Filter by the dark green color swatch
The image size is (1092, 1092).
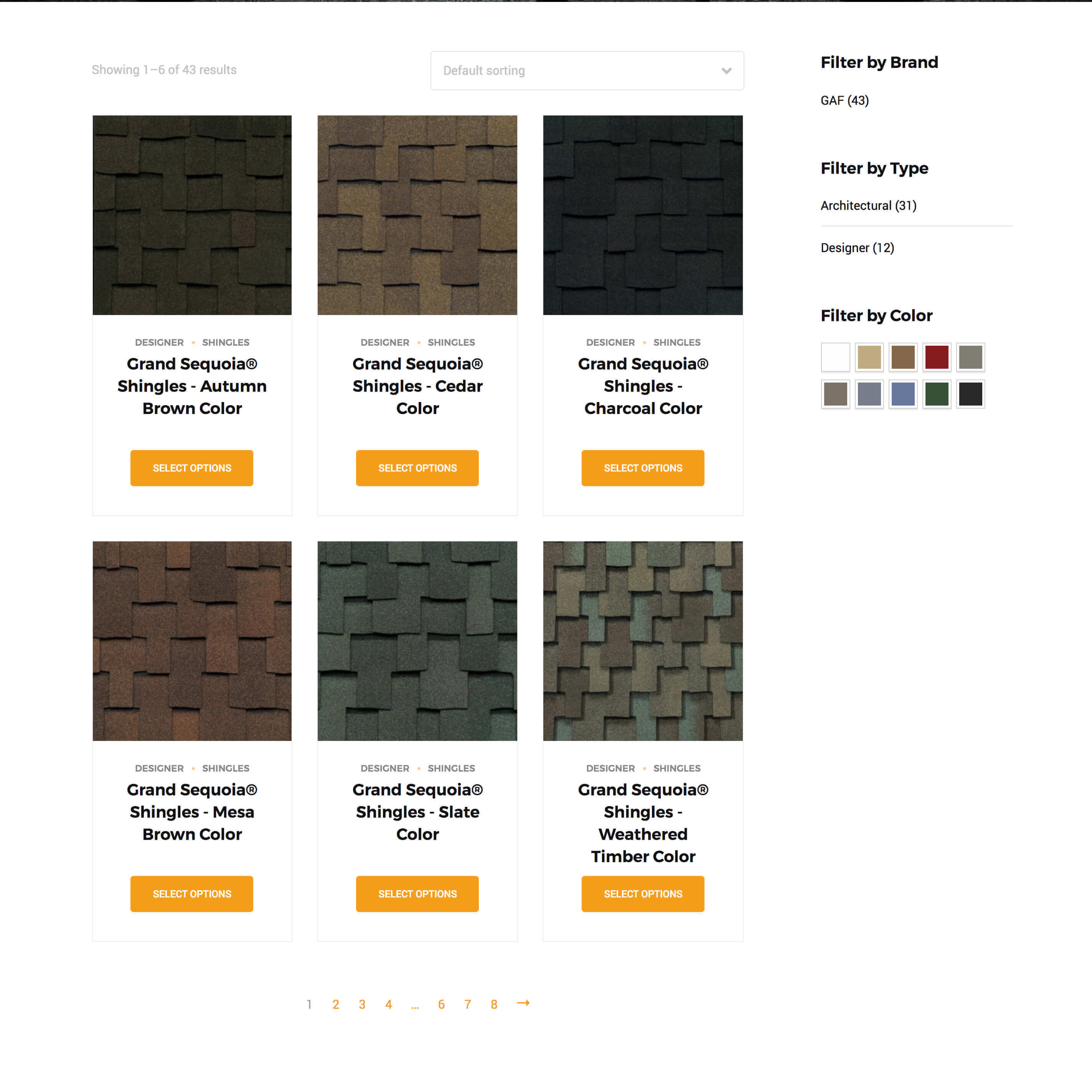pyautogui.click(x=937, y=394)
